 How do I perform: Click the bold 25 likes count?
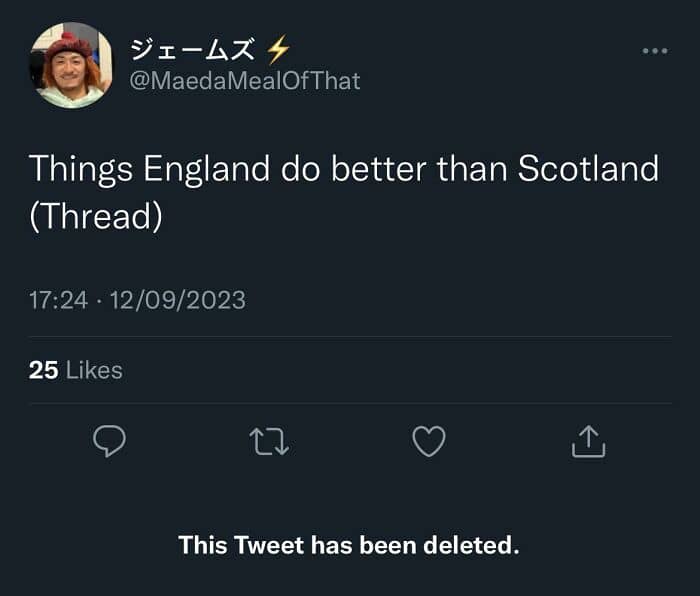click(x=43, y=370)
